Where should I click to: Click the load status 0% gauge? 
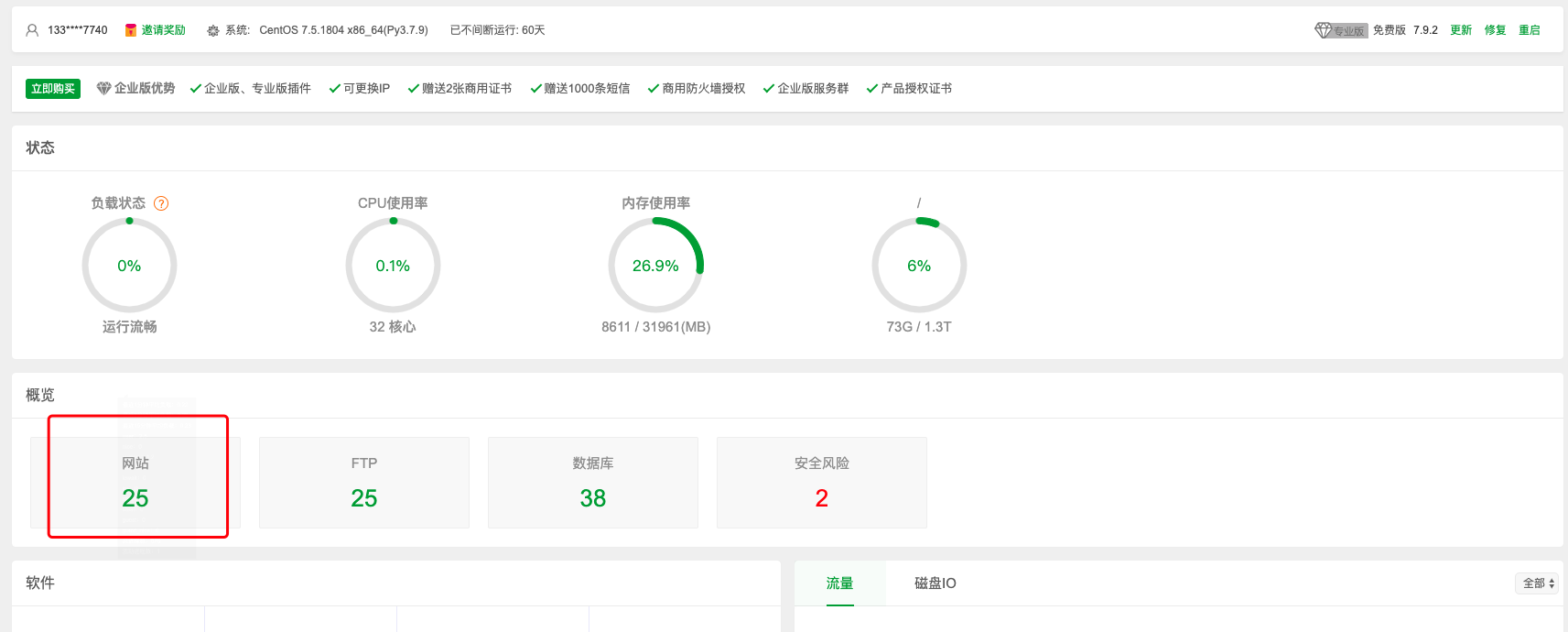click(129, 266)
